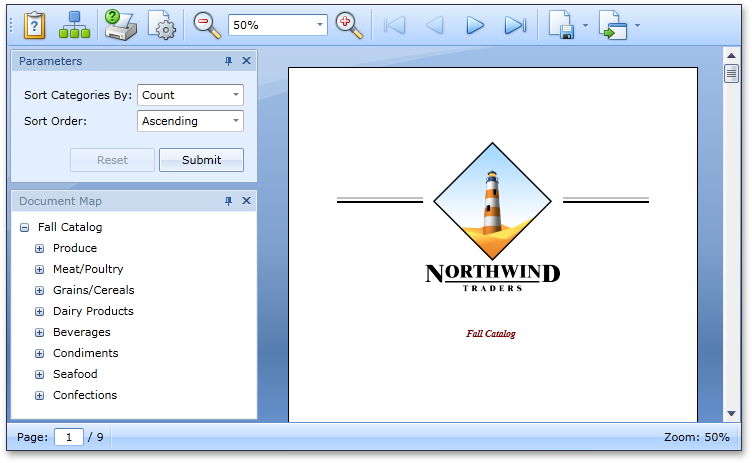Click the Send/export to window icon
This screenshot has width=752, height=463.
click(x=612, y=25)
